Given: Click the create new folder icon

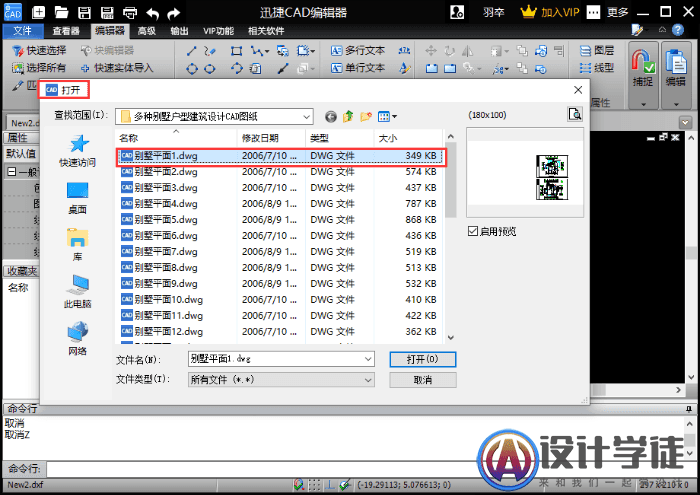Looking at the screenshot, I should tap(366, 116).
